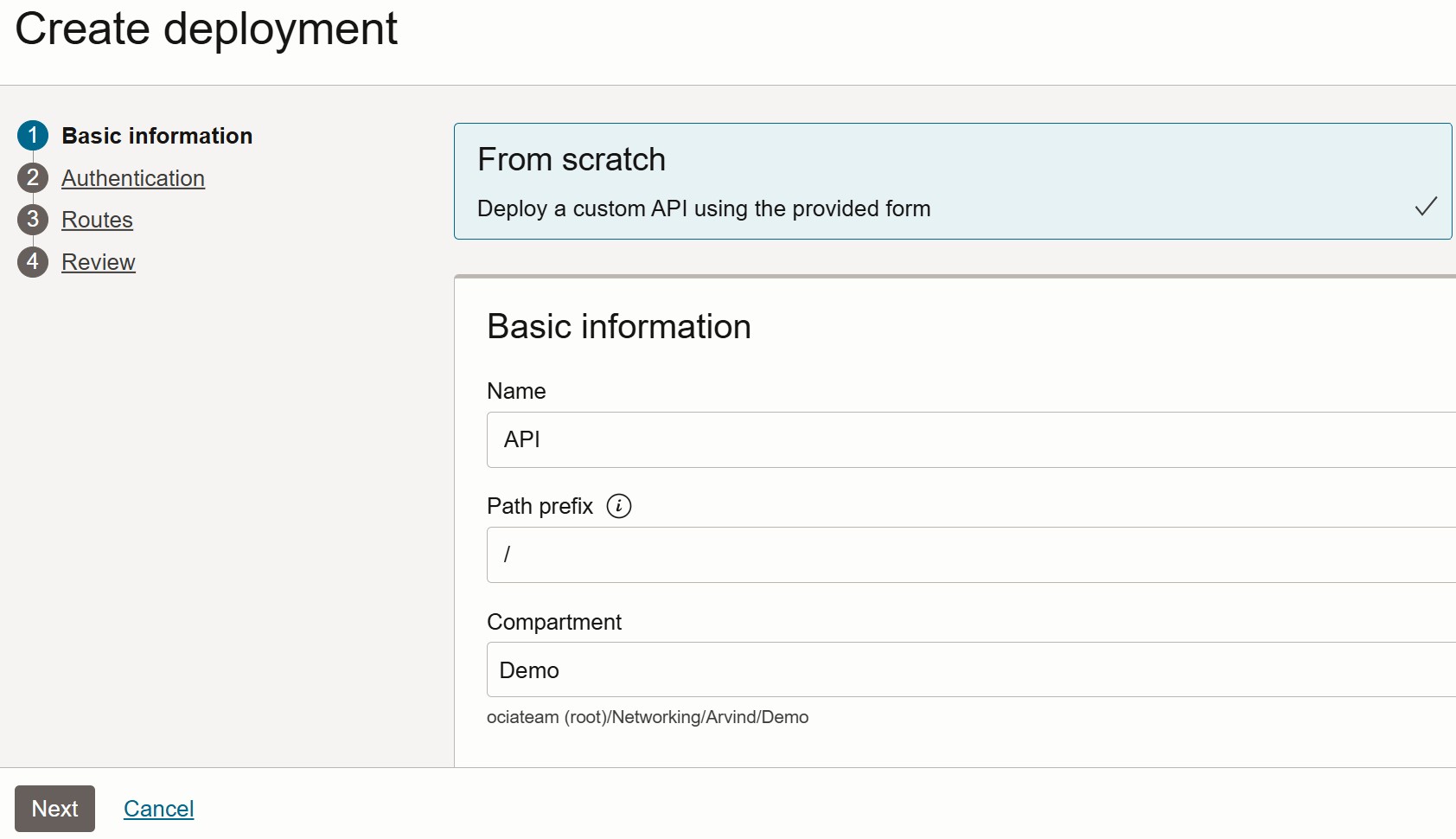Click into the Path prefix input
This screenshot has width=1456, height=839.
click(970, 555)
